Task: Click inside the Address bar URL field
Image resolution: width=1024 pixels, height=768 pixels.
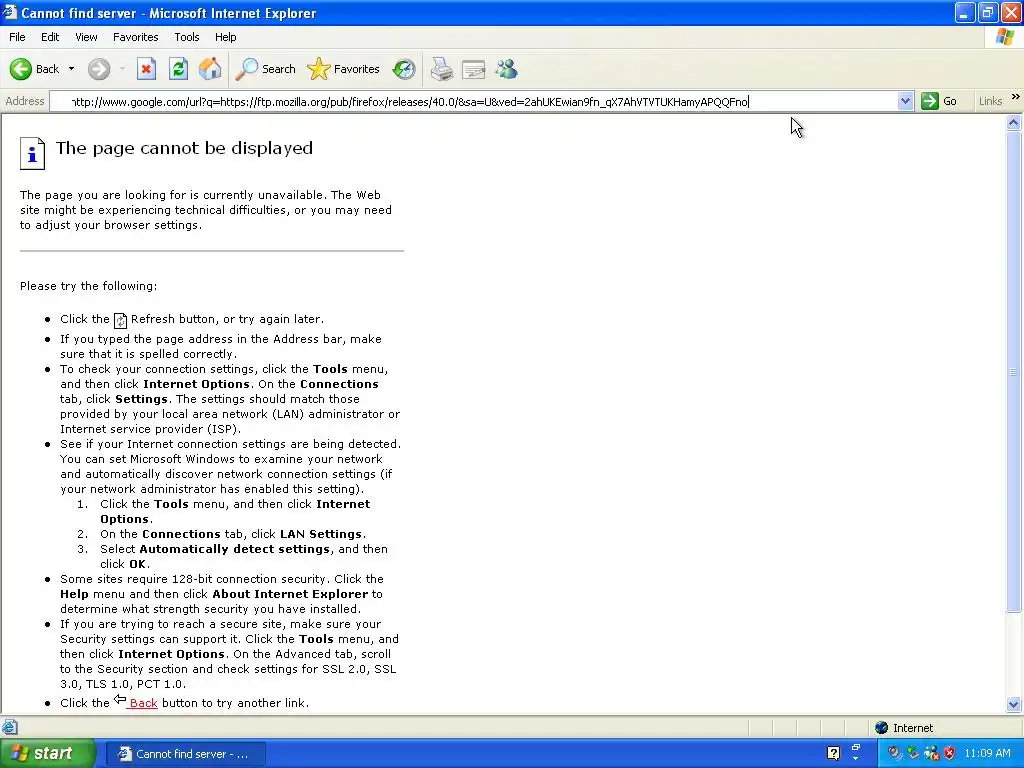Action: (473, 101)
